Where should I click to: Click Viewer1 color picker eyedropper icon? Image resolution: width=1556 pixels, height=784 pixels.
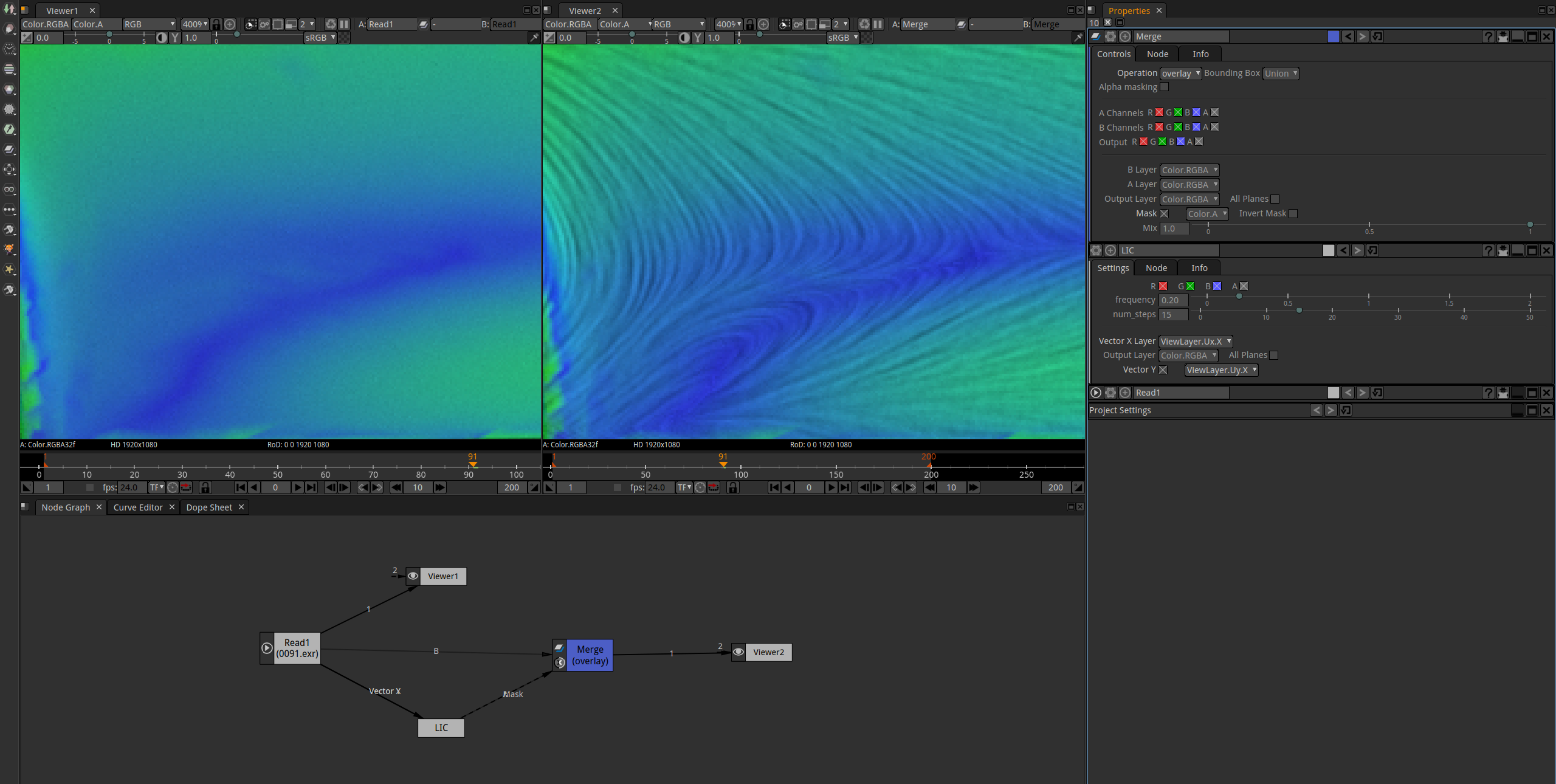(534, 38)
